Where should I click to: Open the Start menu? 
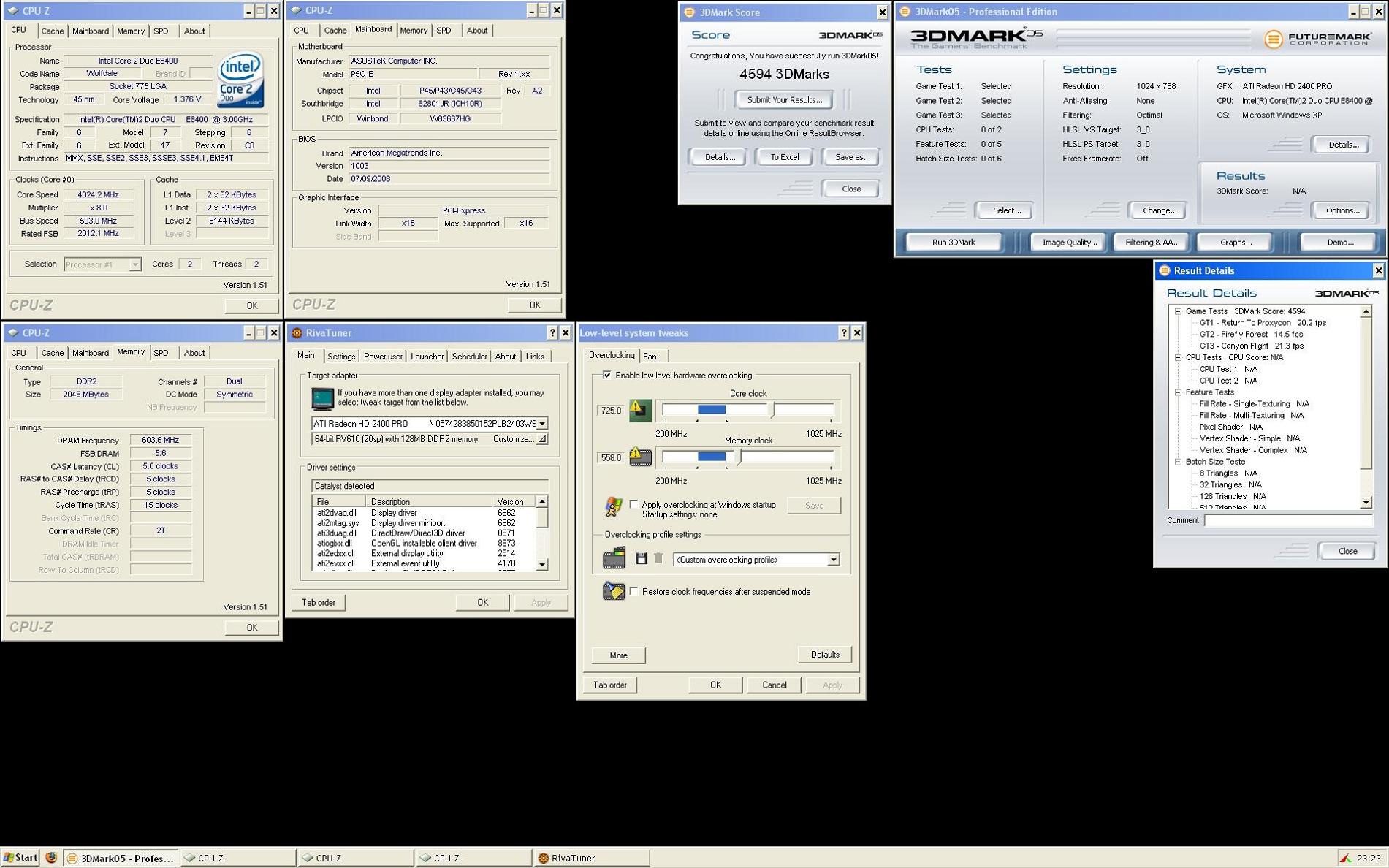click(x=20, y=858)
